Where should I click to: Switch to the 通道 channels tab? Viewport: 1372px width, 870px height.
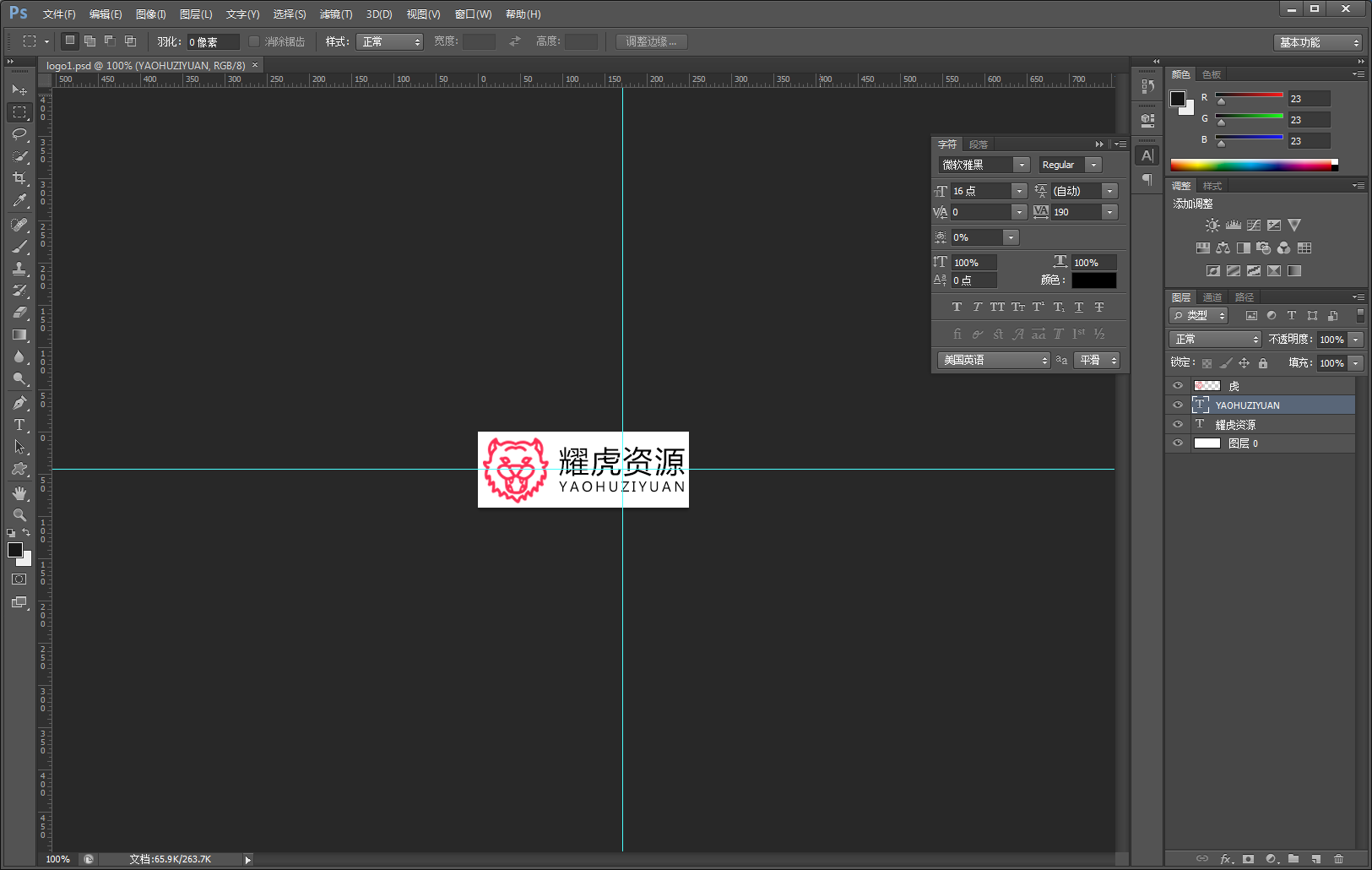coord(1212,297)
